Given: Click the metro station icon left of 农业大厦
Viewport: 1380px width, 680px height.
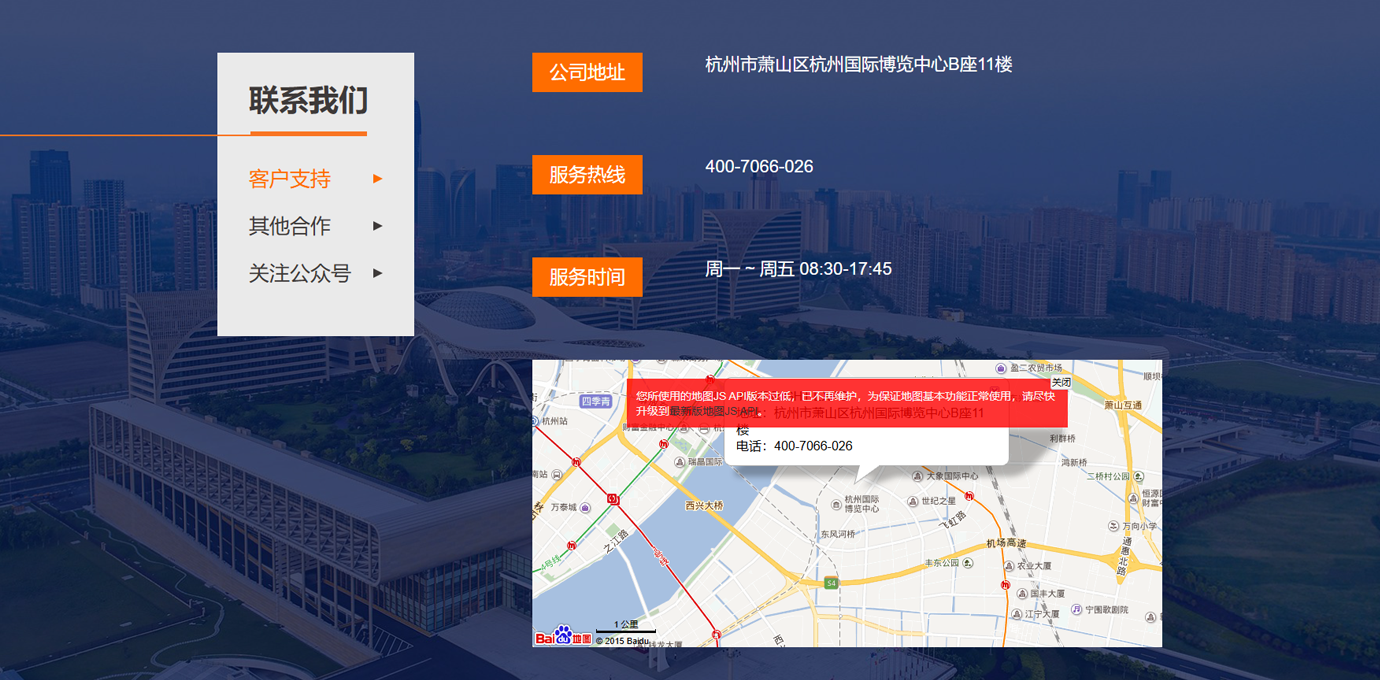Looking at the screenshot, I should (1005, 586).
